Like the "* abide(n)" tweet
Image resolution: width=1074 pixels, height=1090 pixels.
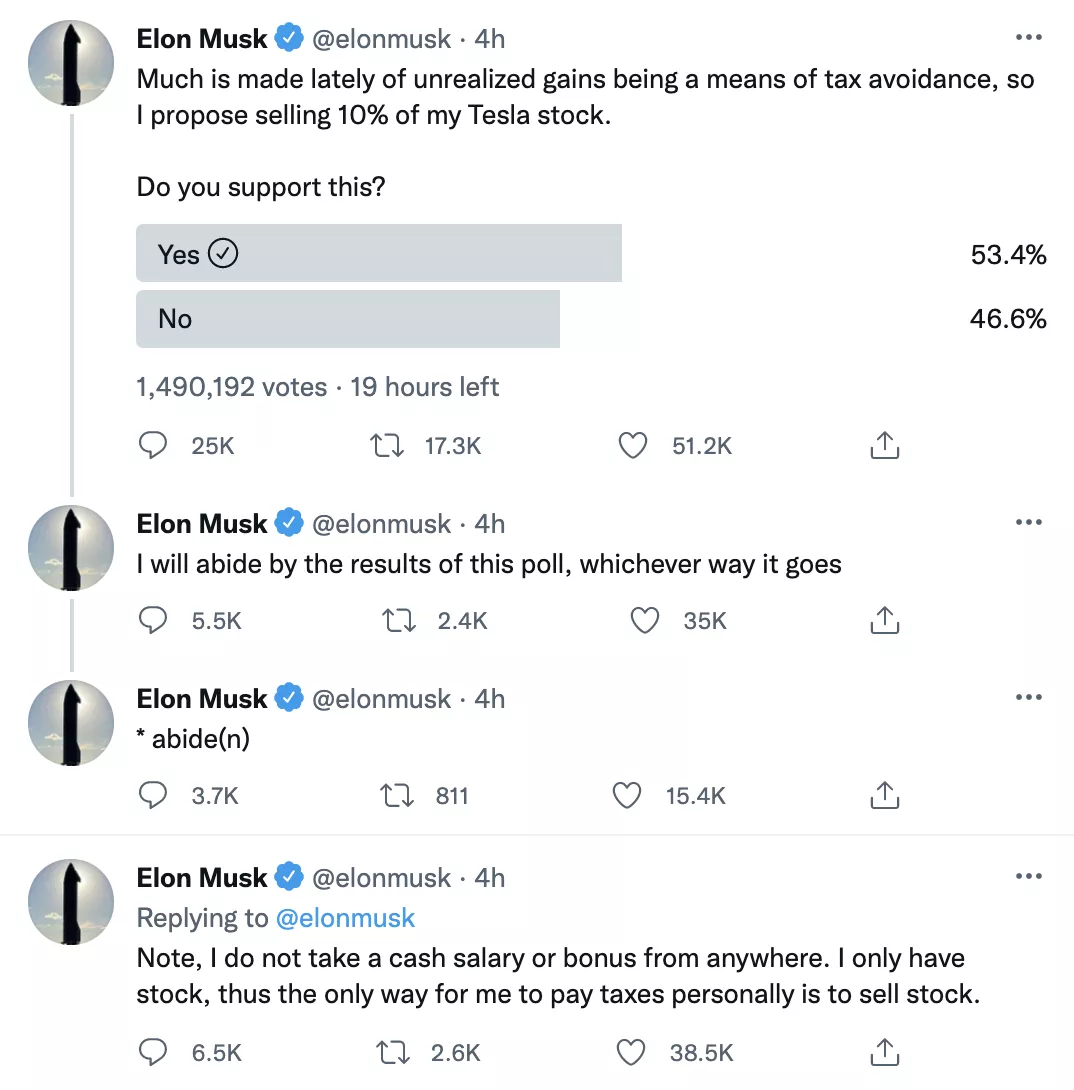(x=627, y=796)
